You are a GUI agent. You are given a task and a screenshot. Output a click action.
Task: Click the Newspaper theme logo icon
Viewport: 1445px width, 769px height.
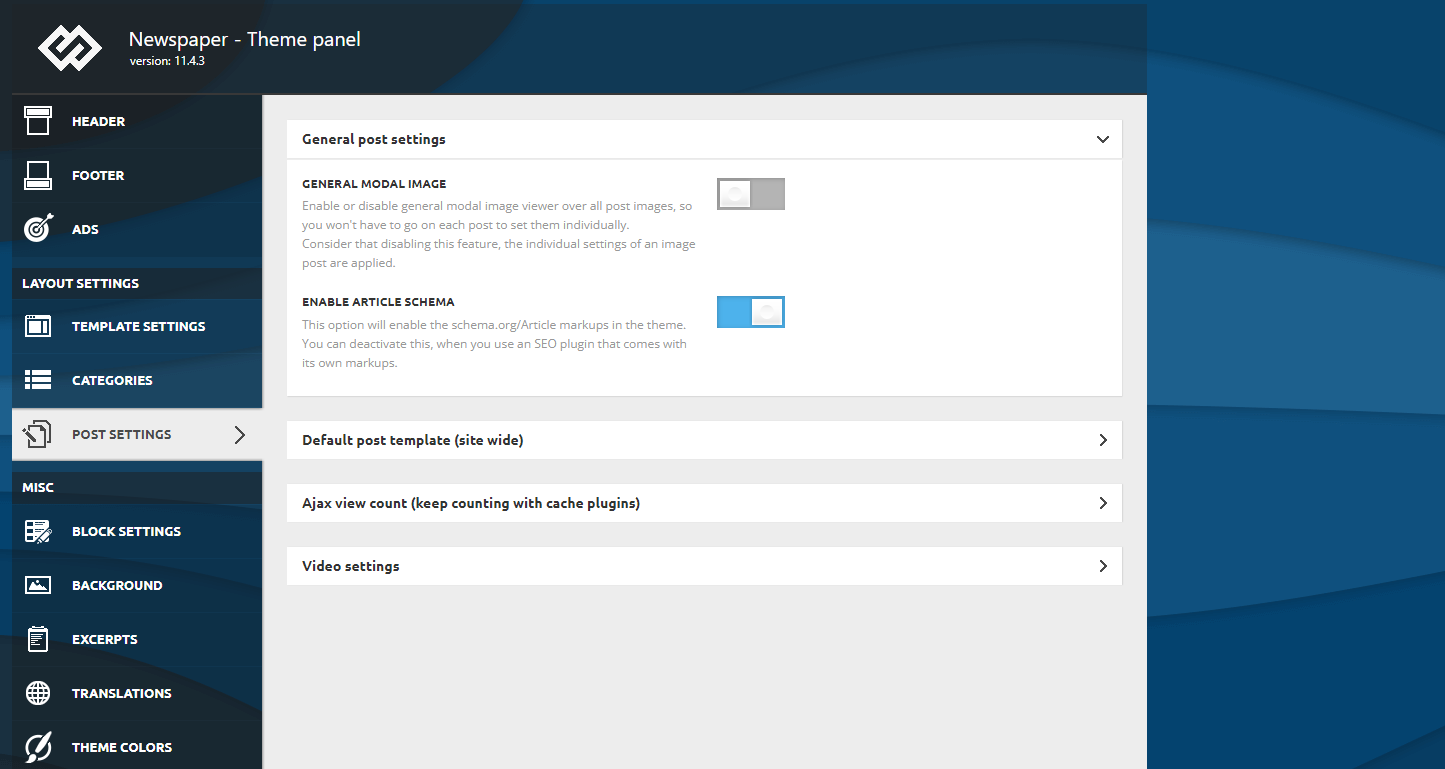[x=70, y=47]
